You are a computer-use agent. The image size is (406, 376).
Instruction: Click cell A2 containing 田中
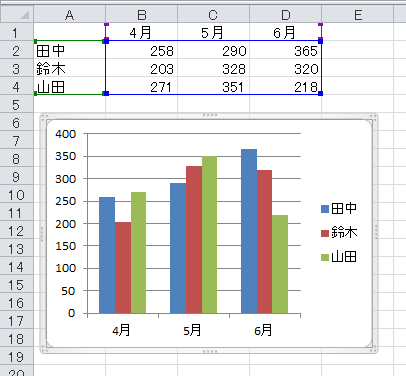pos(69,51)
